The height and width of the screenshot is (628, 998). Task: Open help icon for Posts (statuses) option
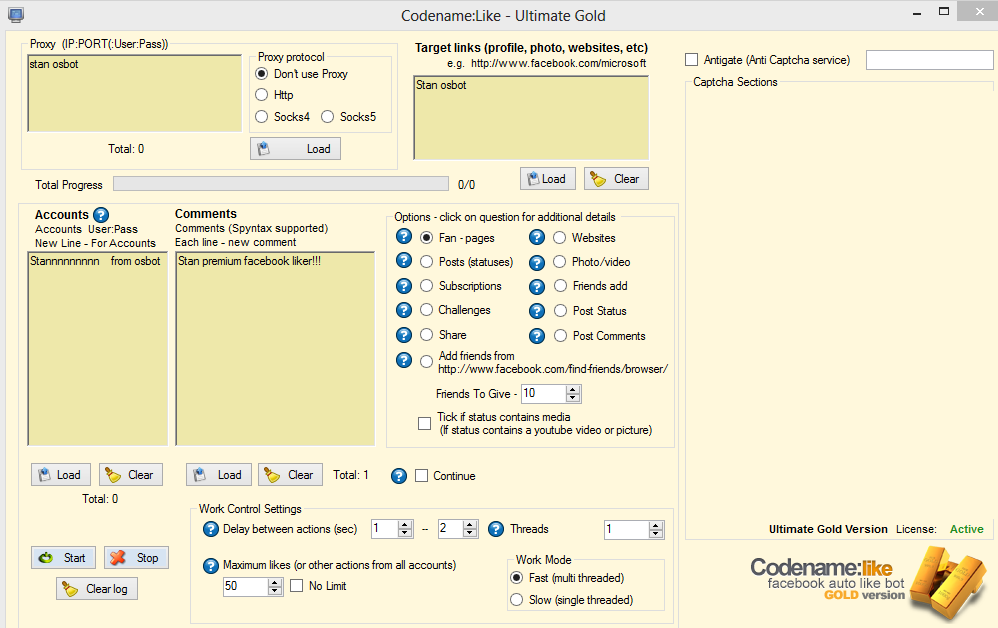[404, 260]
